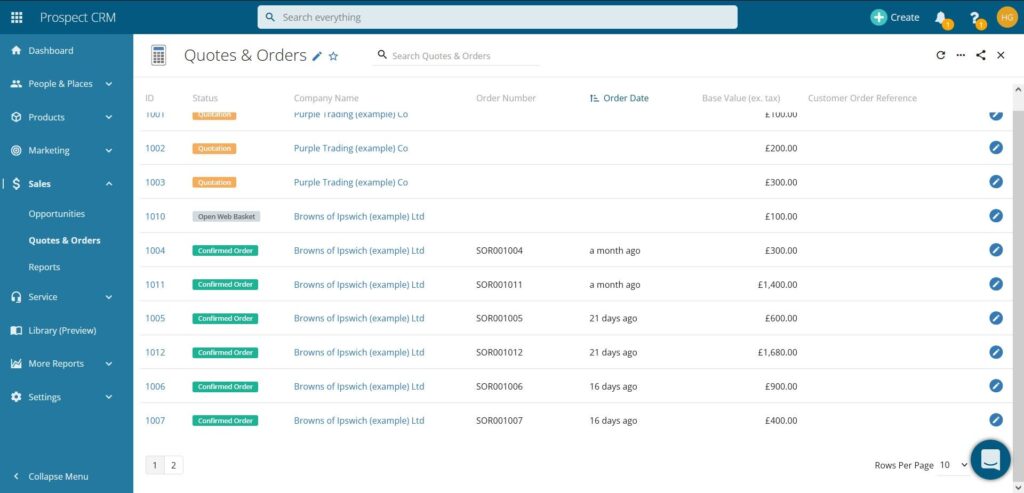
Task: Edit row 1011 with pencil icon
Action: 995,283
